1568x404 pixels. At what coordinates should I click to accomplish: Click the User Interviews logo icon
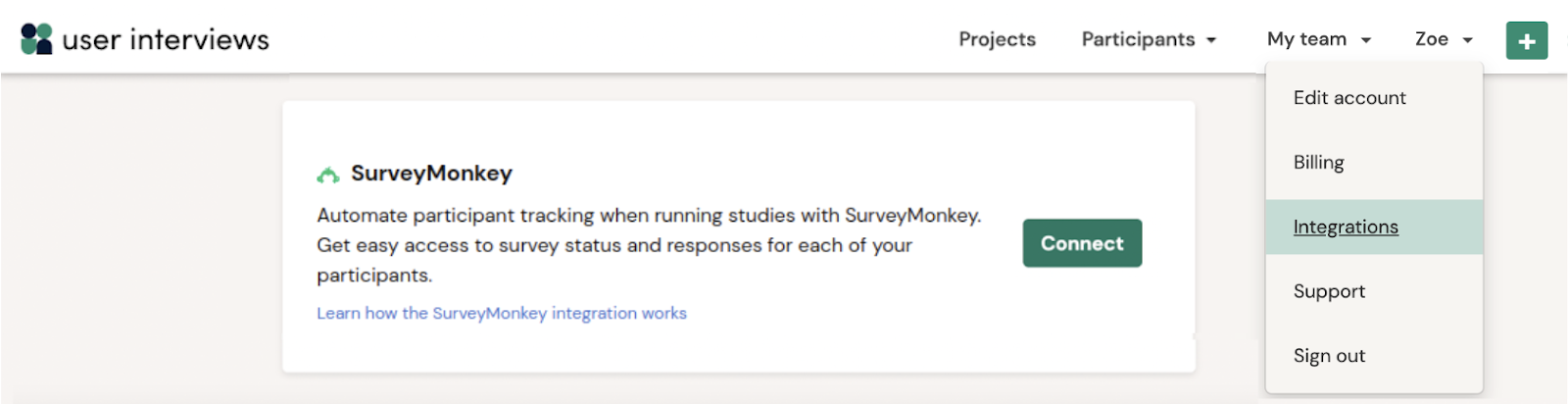pos(36,39)
